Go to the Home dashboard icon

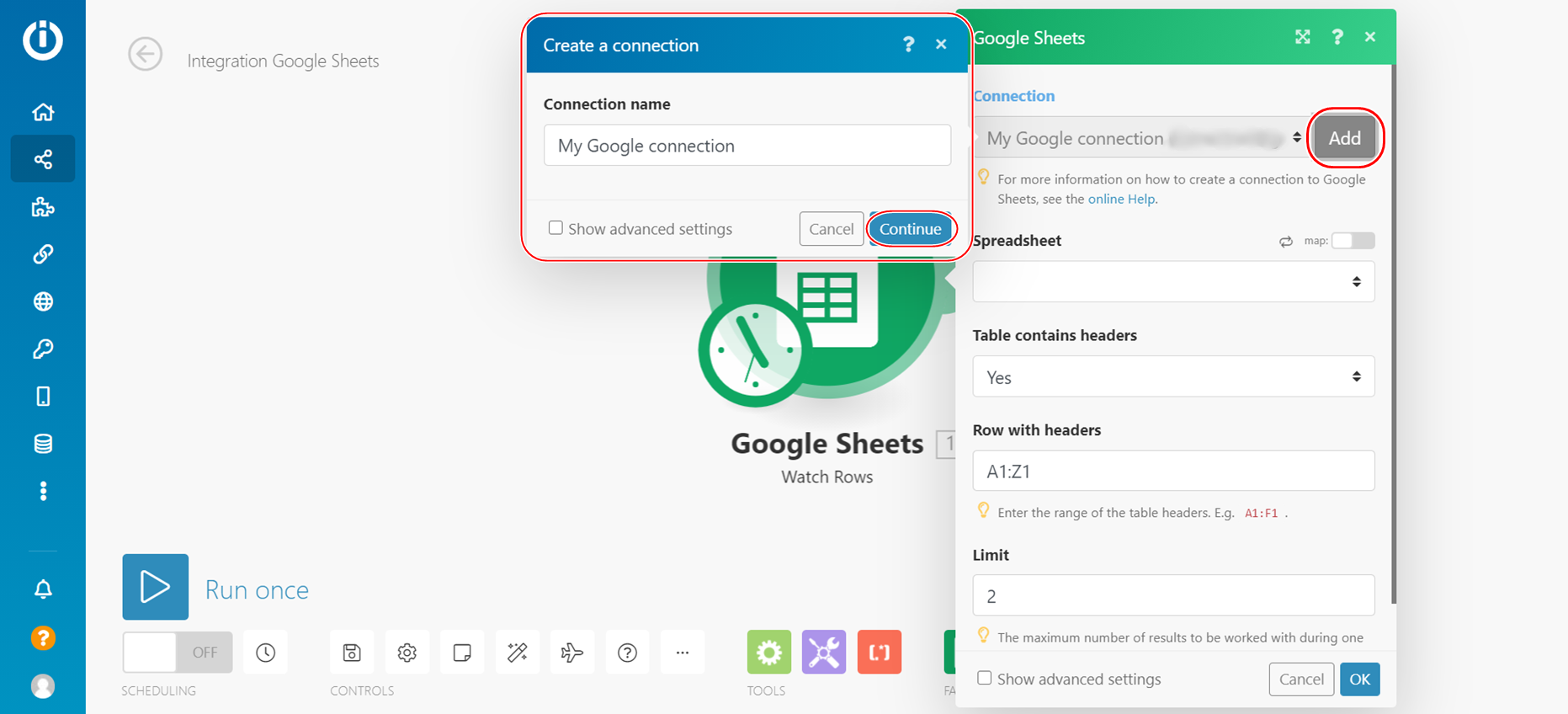[43, 112]
